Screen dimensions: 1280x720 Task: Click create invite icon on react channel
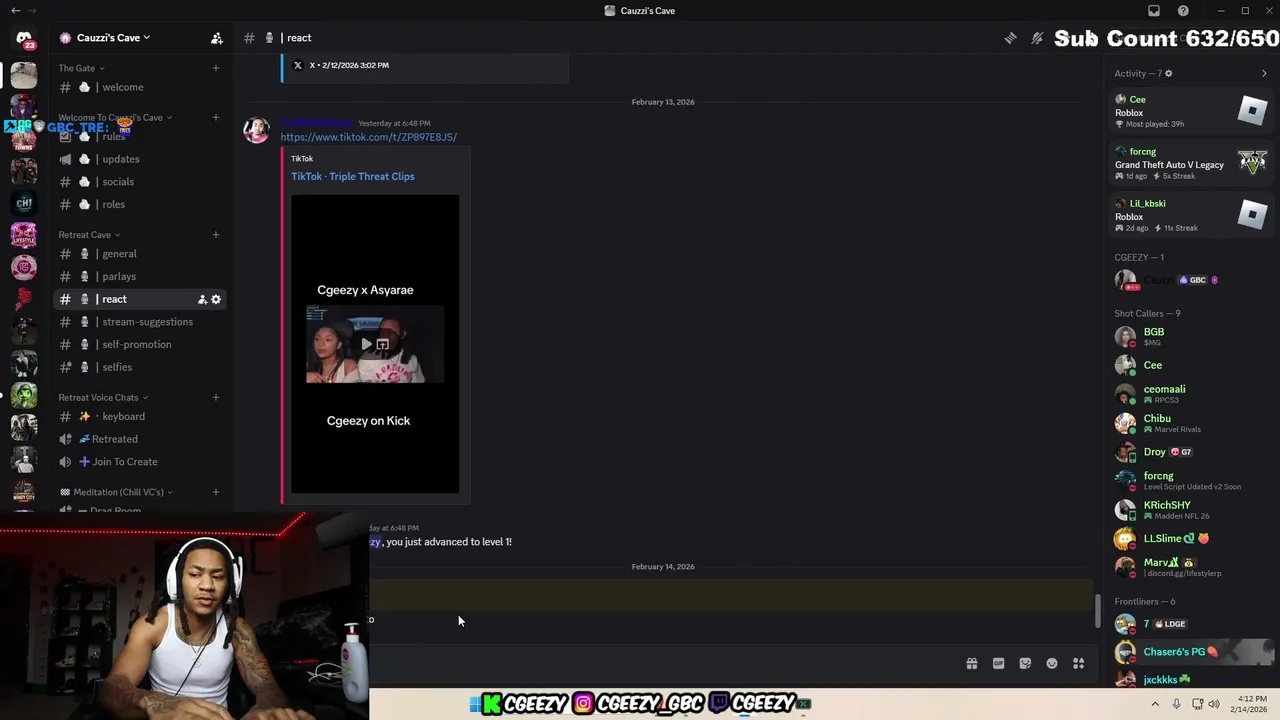click(x=202, y=299)
